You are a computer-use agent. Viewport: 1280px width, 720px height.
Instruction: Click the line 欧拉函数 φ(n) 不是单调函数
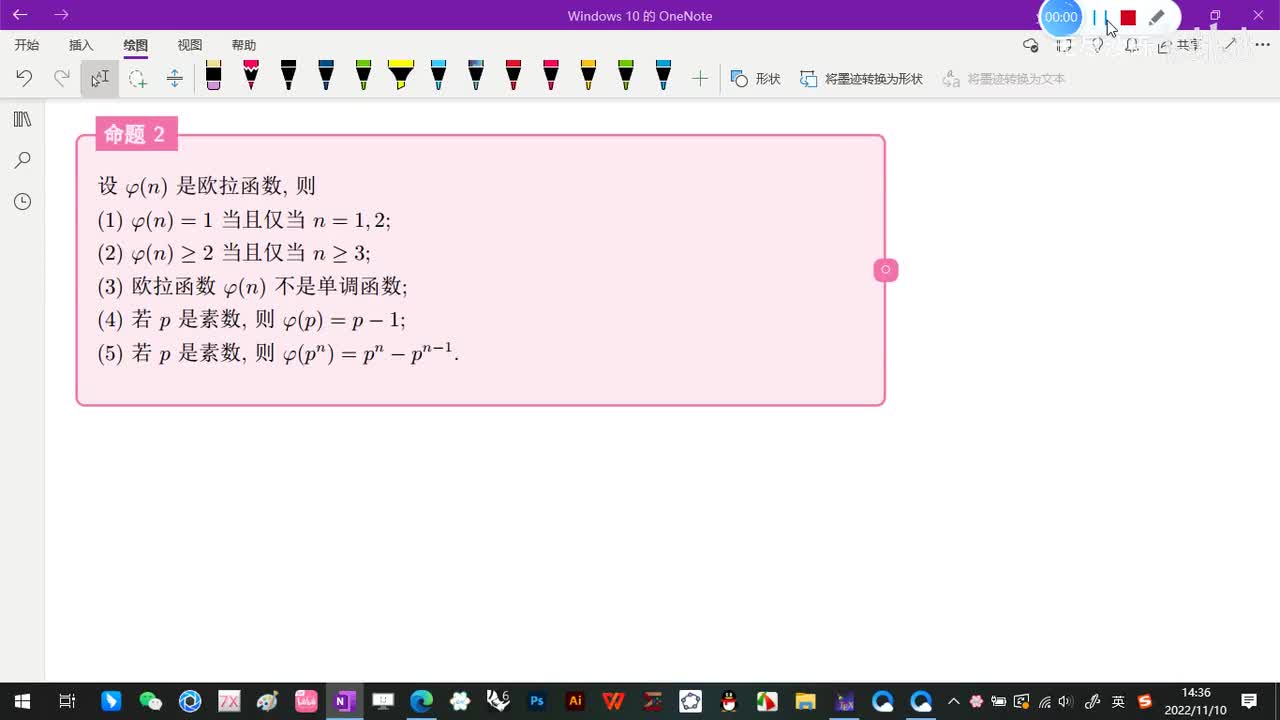coord(253,287)
